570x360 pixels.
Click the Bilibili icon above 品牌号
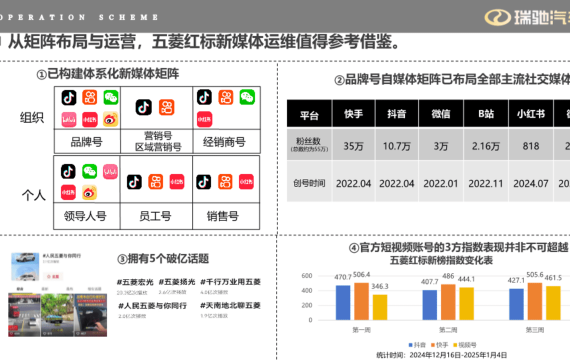[69, 120]
